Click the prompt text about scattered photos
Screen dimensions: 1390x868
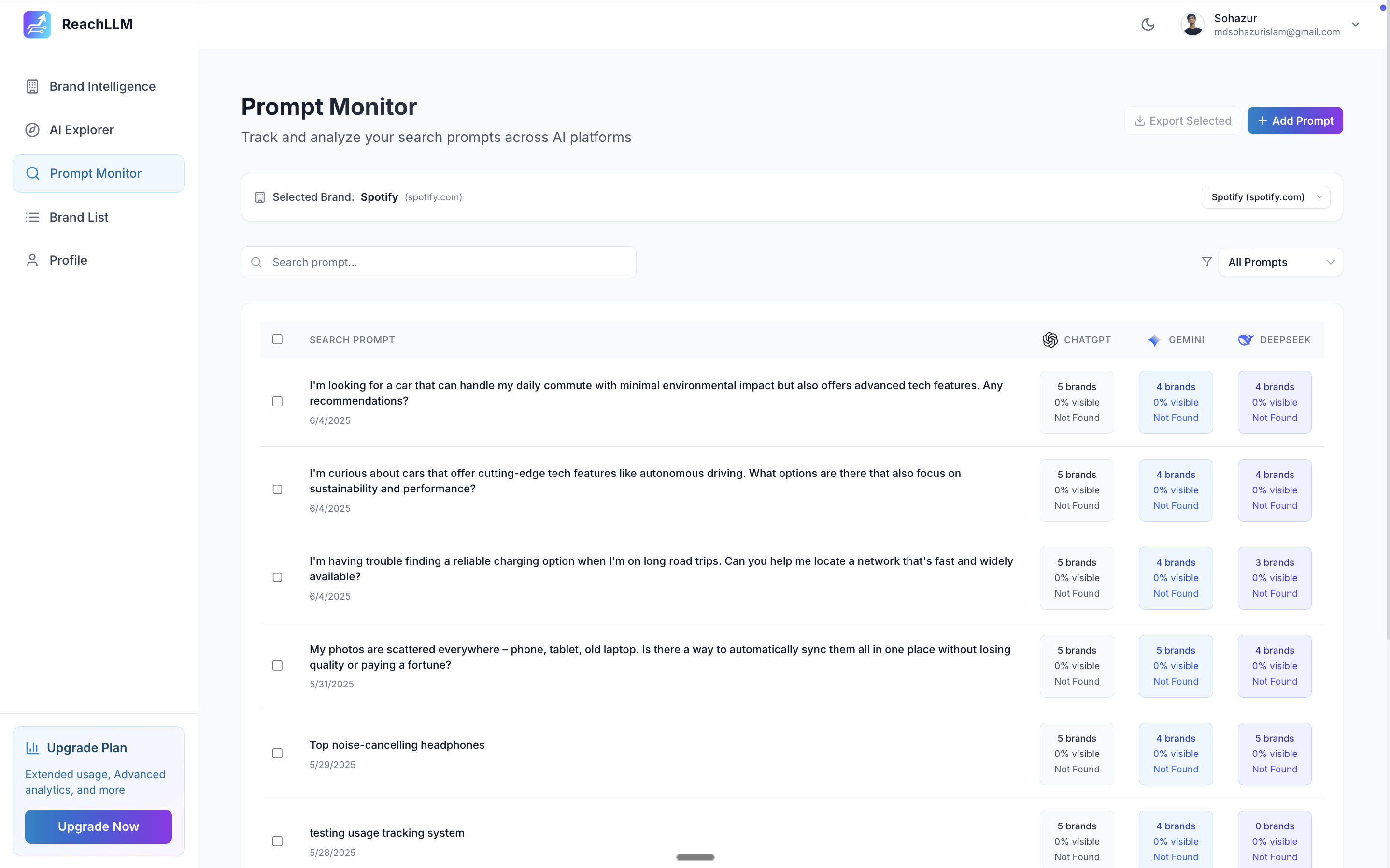pos(660,658)
